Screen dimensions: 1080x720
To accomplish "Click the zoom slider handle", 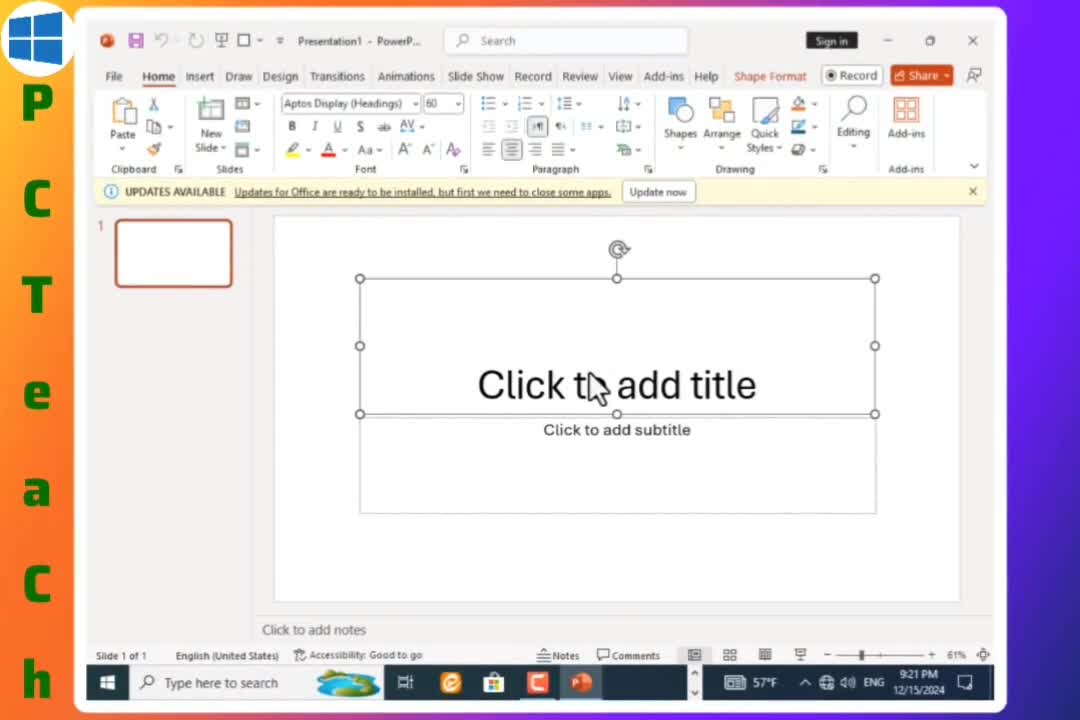I will [x=861, y=655].
